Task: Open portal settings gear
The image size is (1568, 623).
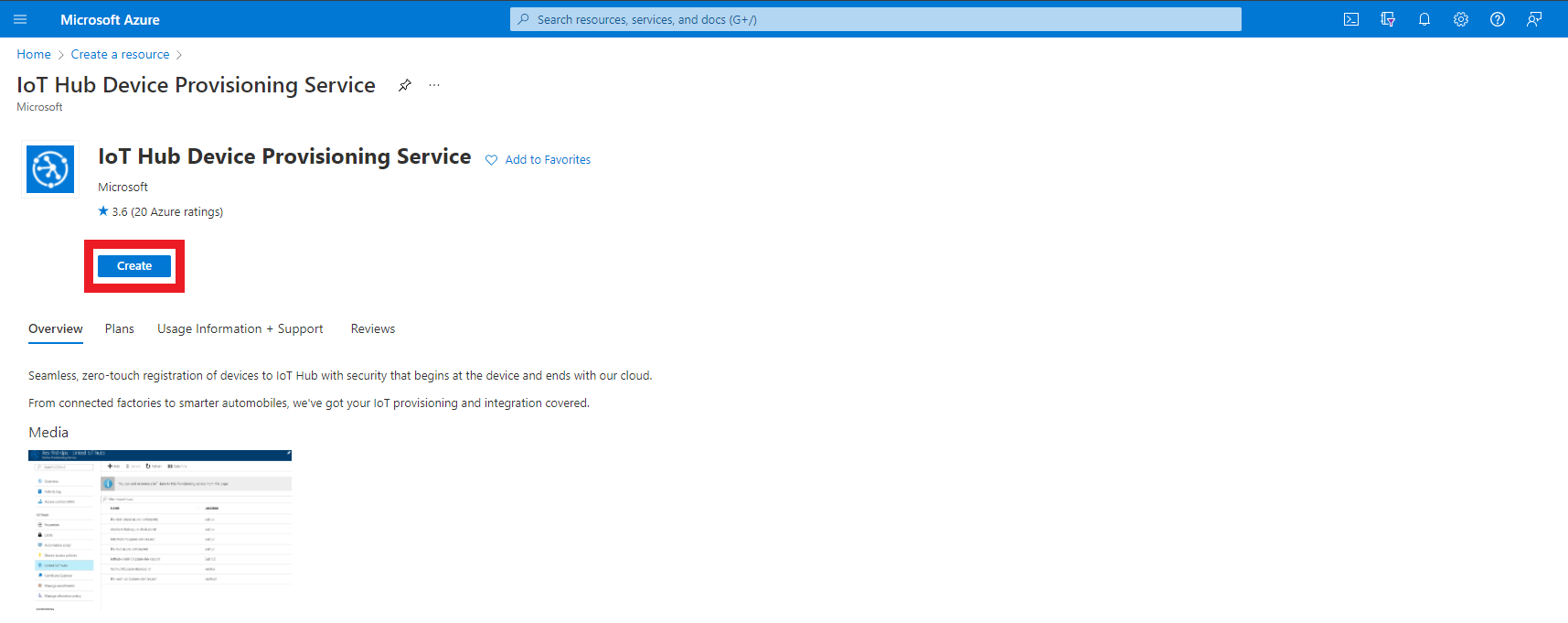Action: (1461, 19)
